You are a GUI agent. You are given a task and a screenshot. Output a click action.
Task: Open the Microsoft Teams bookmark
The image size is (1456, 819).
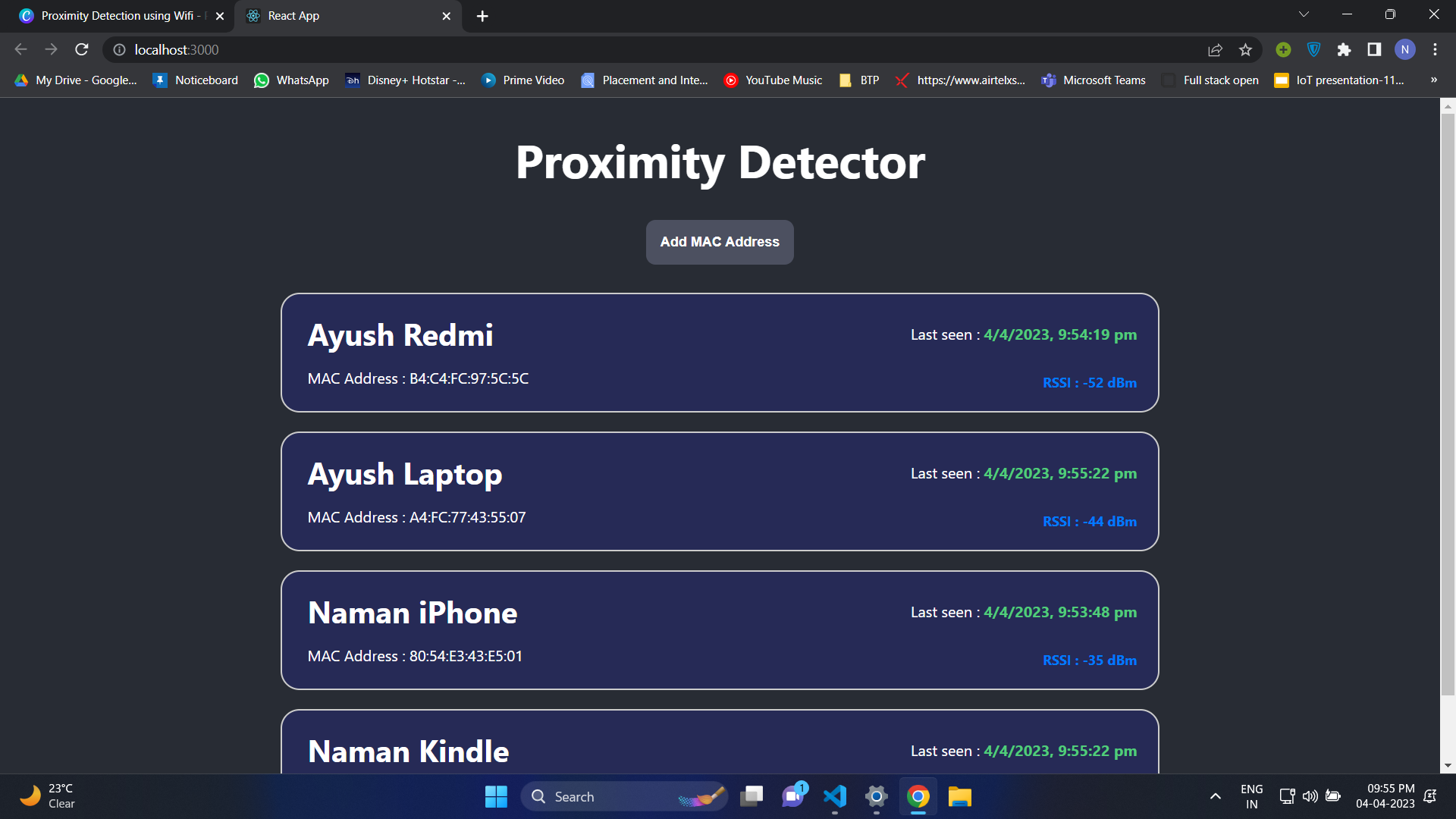(x=1093, y=80)
